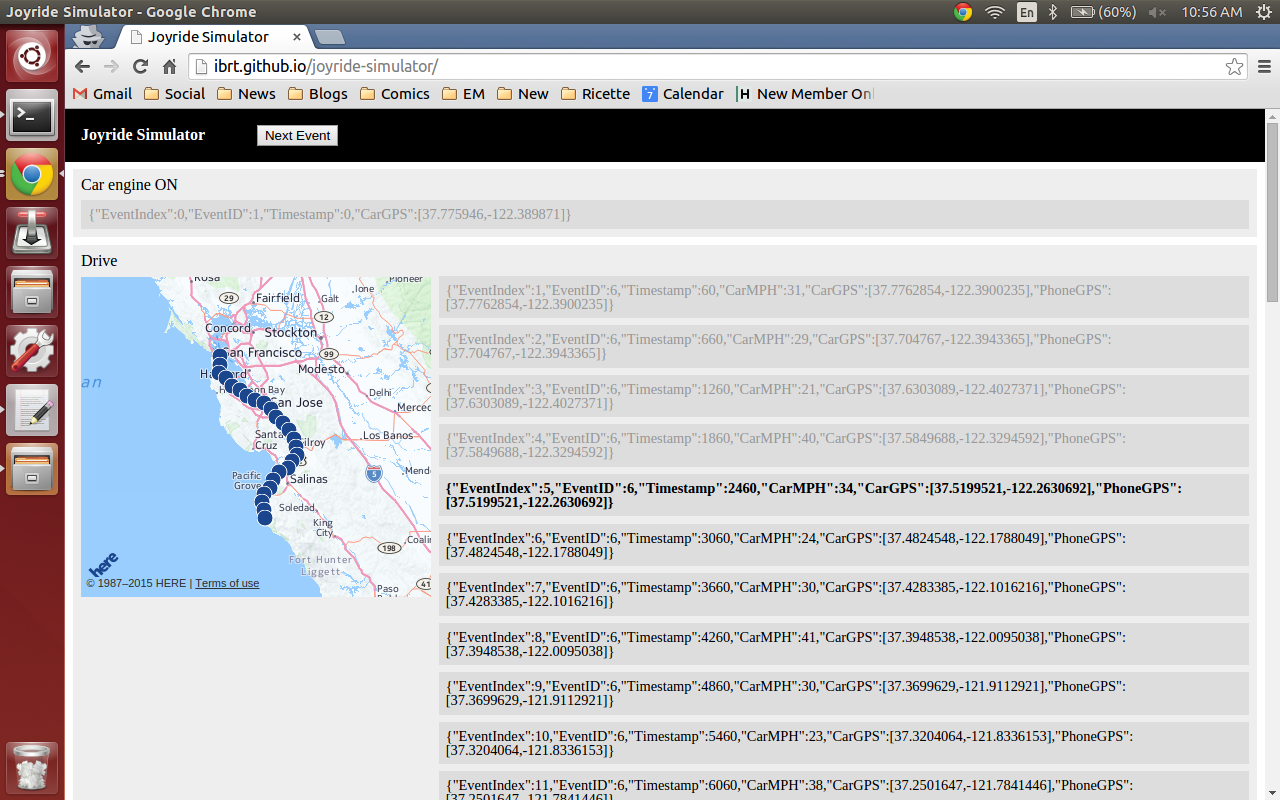Open the Comics bookmarks folder
This screenshot has height=800, width=1280.
point(395,94)
